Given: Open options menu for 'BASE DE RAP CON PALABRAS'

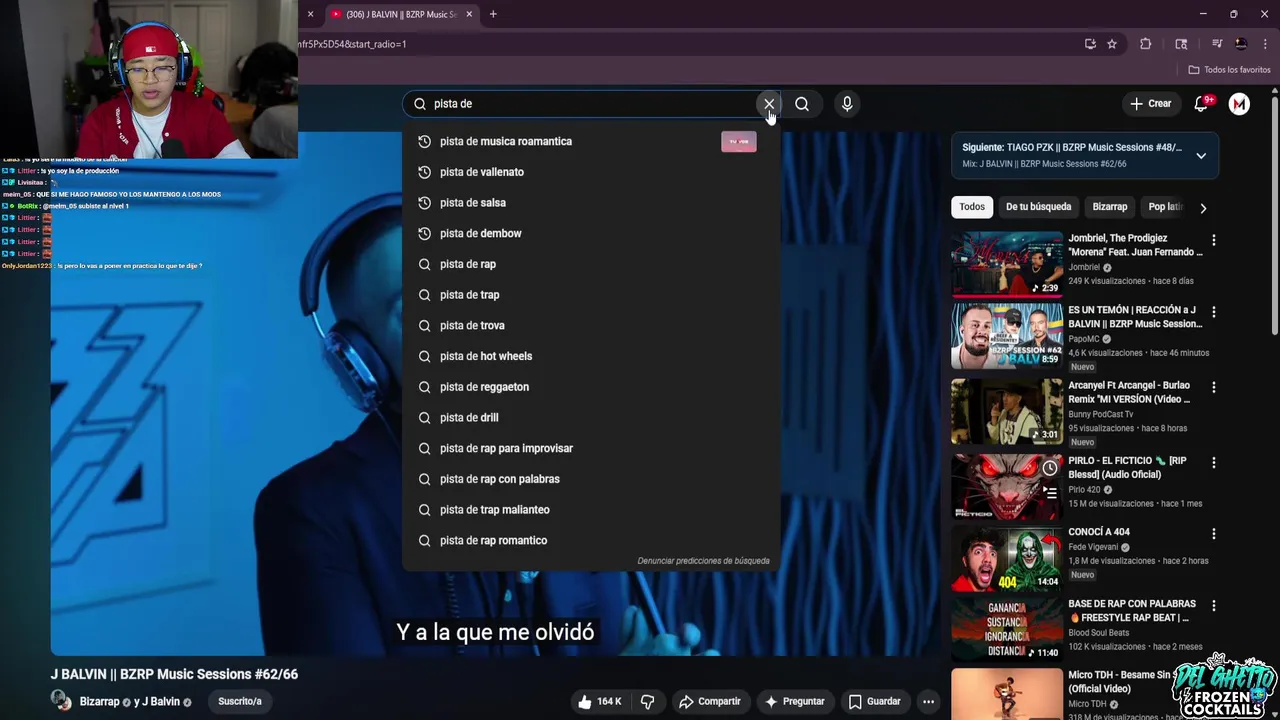Looking at the screenshot, I should point(1213,606).
